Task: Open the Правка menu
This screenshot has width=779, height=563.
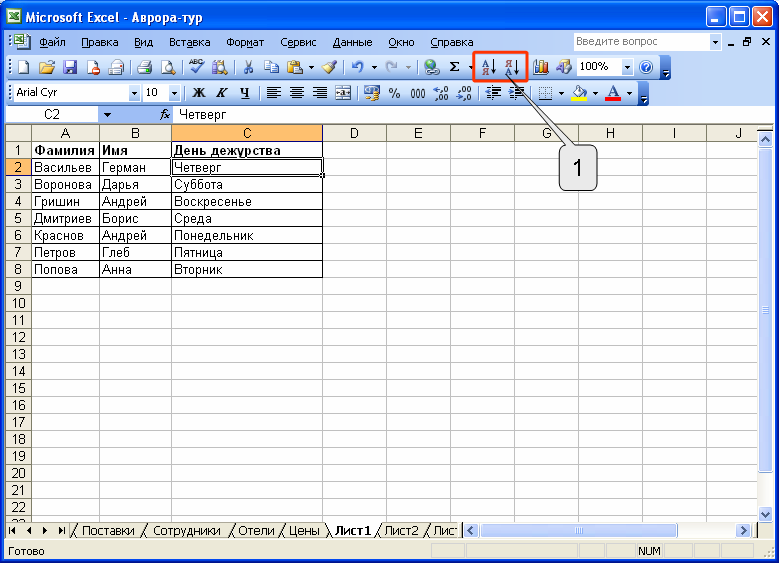Action: coord(100,42)
